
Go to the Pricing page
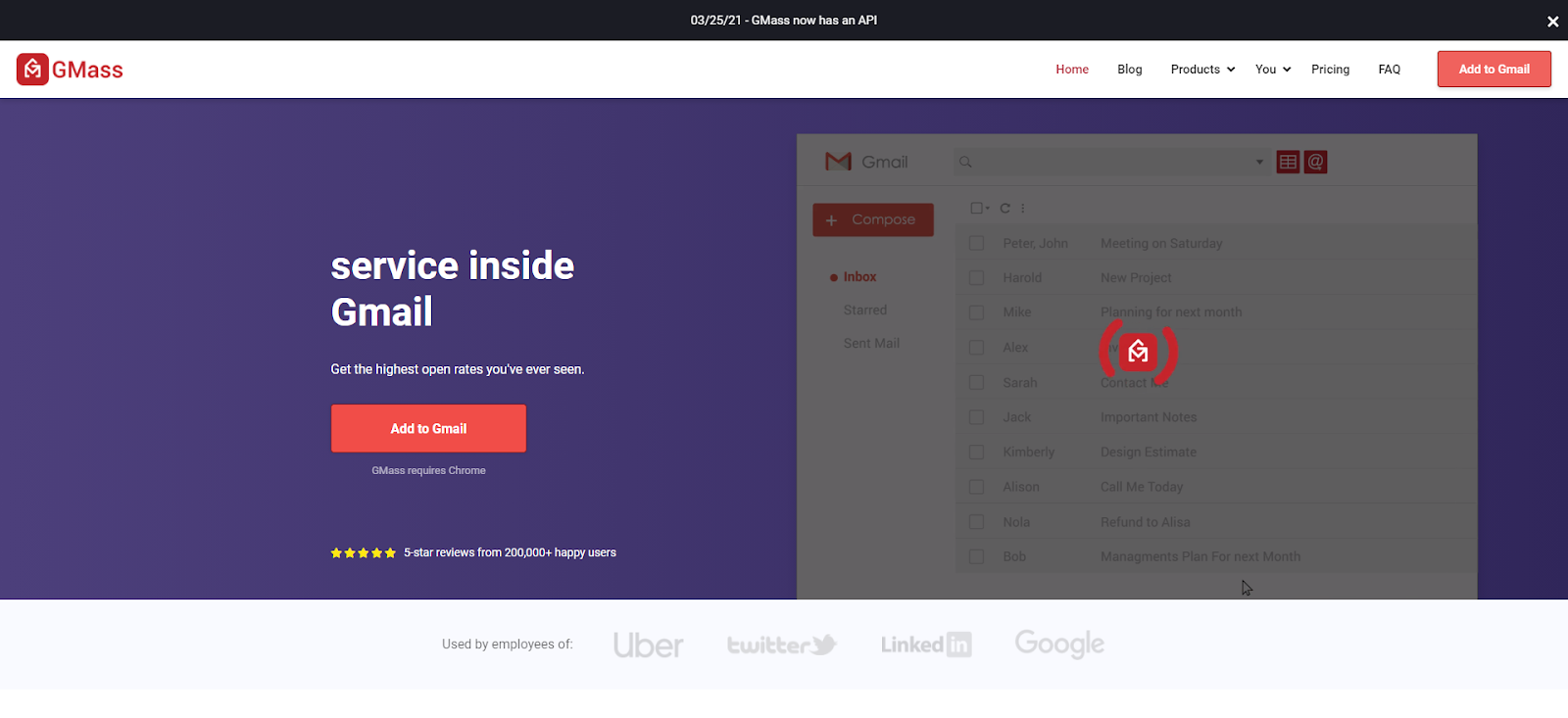[x=1331, y=70]
